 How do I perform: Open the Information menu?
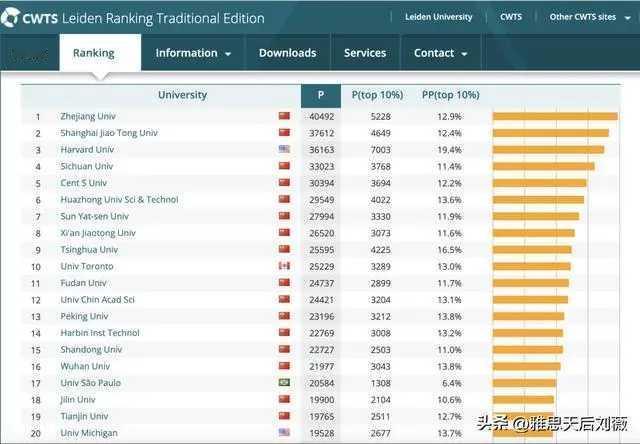[x=187, y=53]
